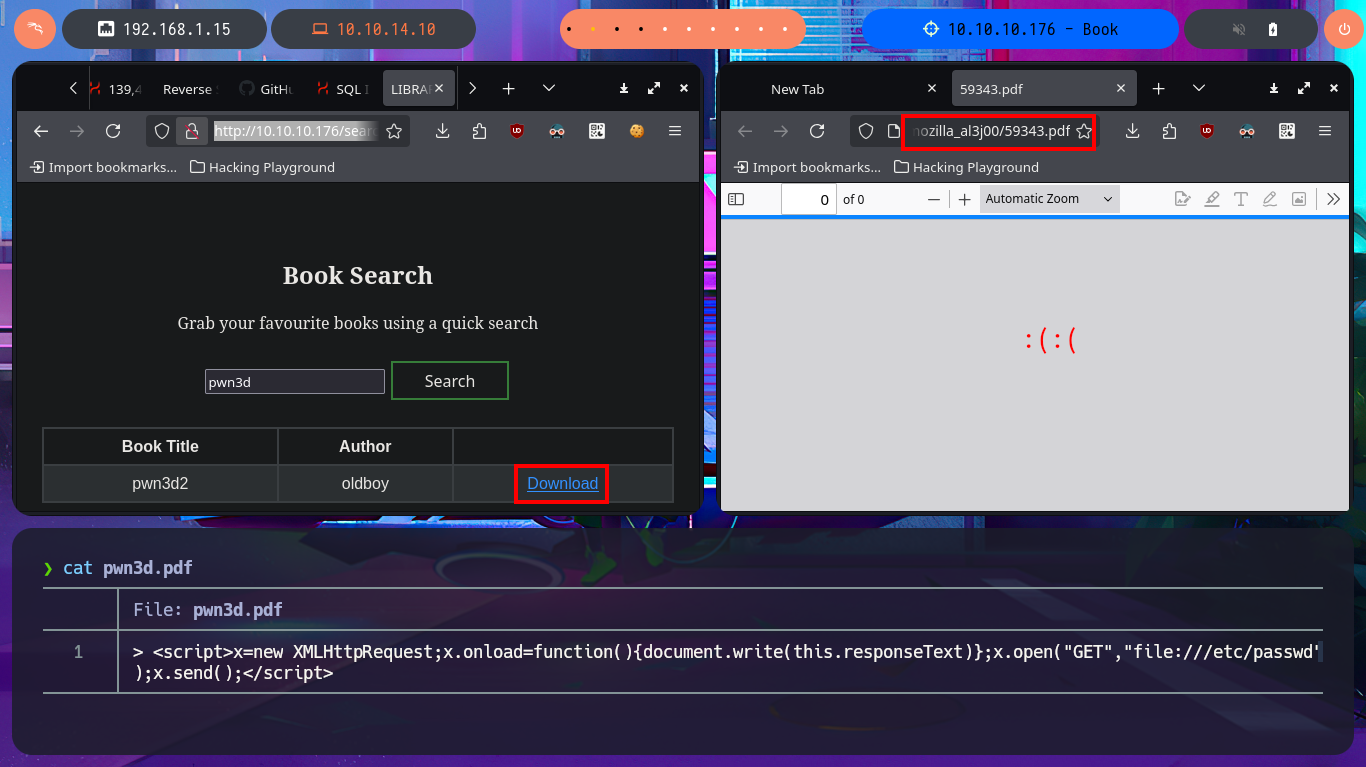
Task: Open Hacking Playground folder in PDF browser
Action: click(x=967, y=167)
